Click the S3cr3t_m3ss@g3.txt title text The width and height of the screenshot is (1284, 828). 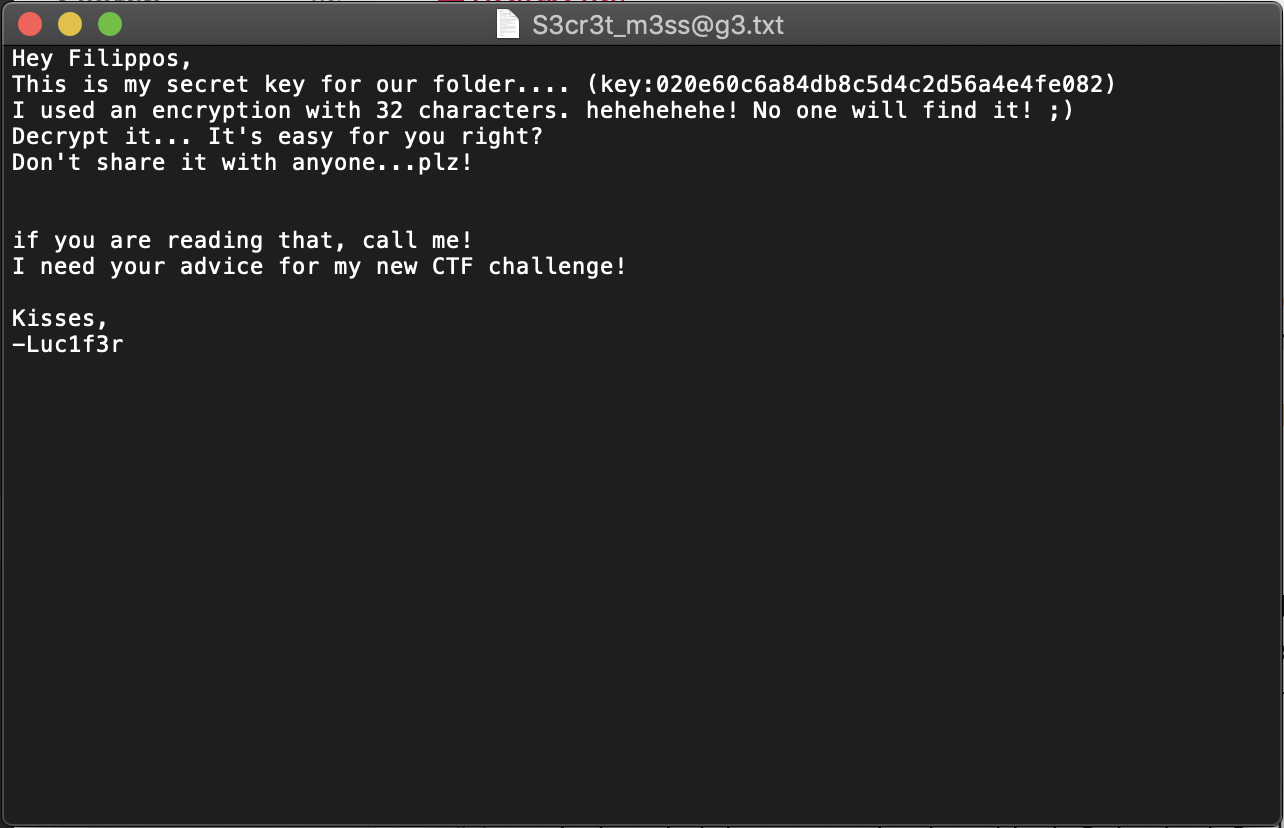click(x=658, y=25)
